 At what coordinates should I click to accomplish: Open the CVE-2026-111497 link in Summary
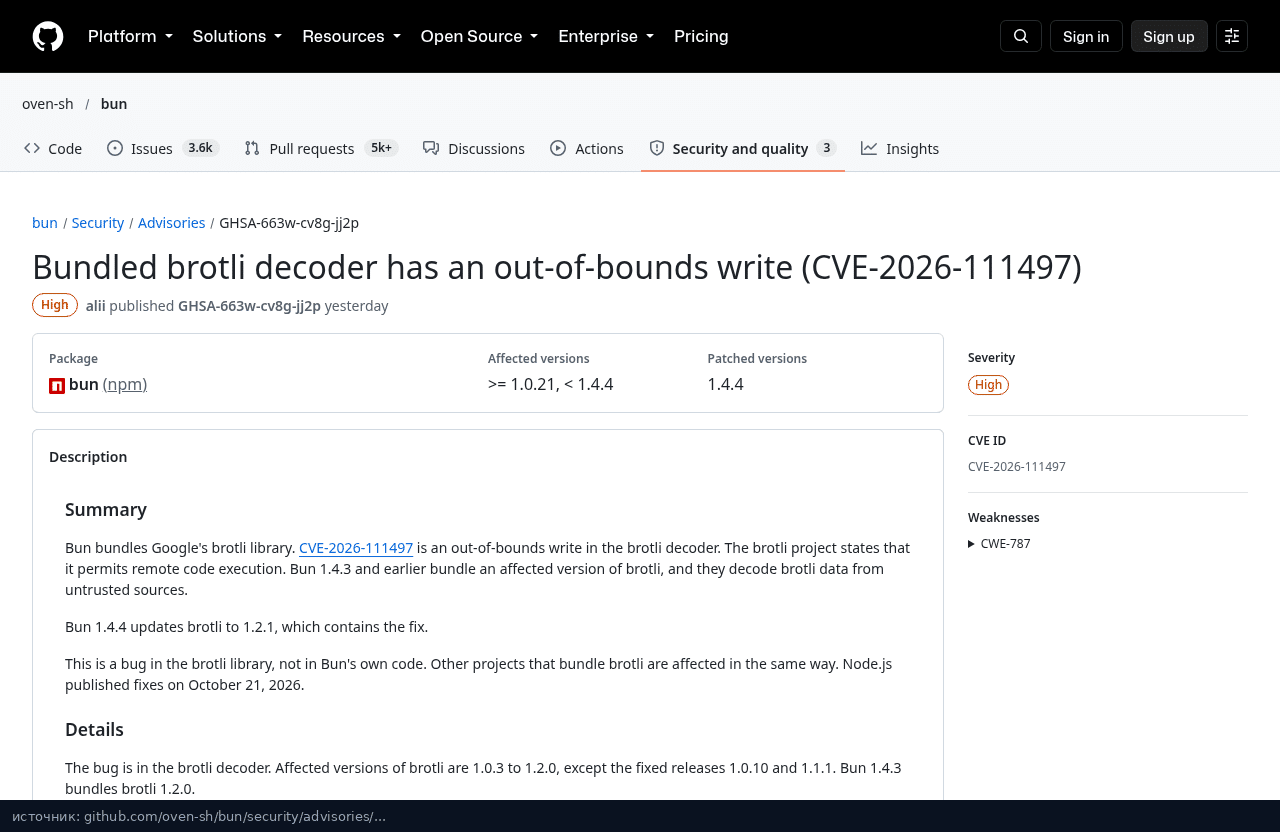tap(356, 548)
